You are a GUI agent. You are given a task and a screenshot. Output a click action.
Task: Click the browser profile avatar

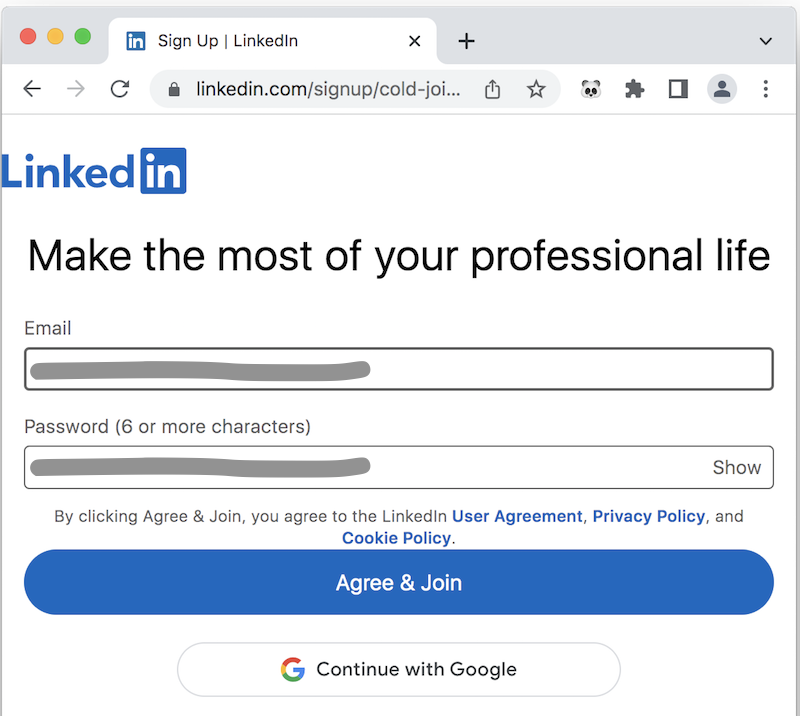722,89
